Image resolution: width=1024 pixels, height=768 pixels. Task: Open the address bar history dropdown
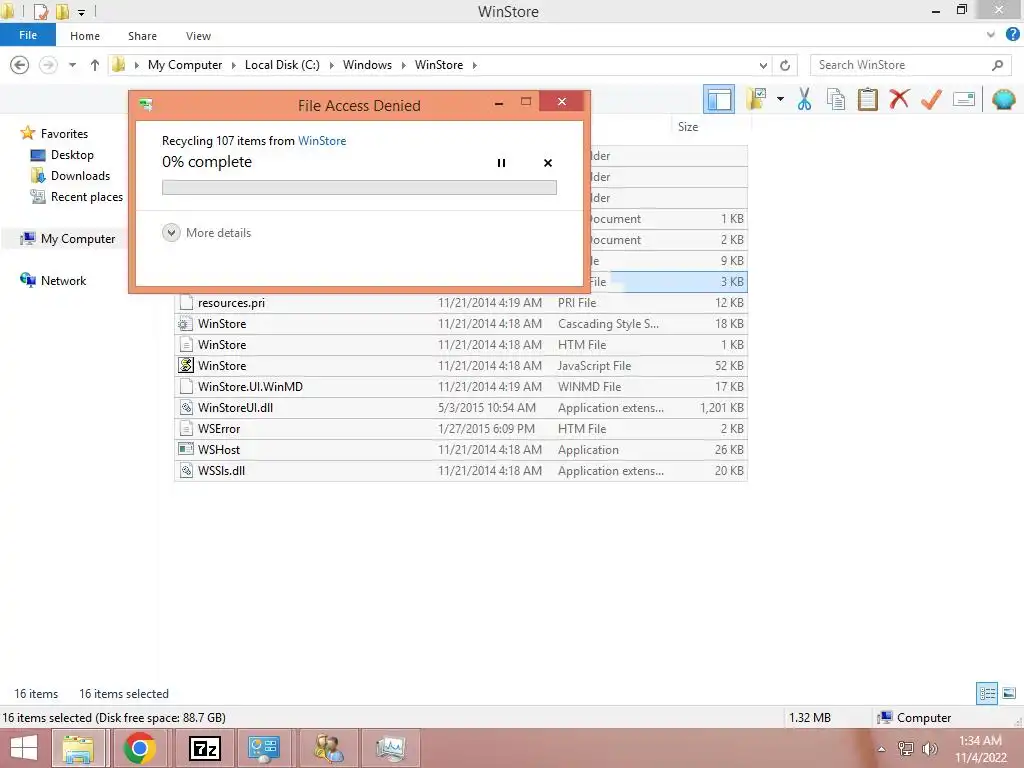(x=763, y=65)
